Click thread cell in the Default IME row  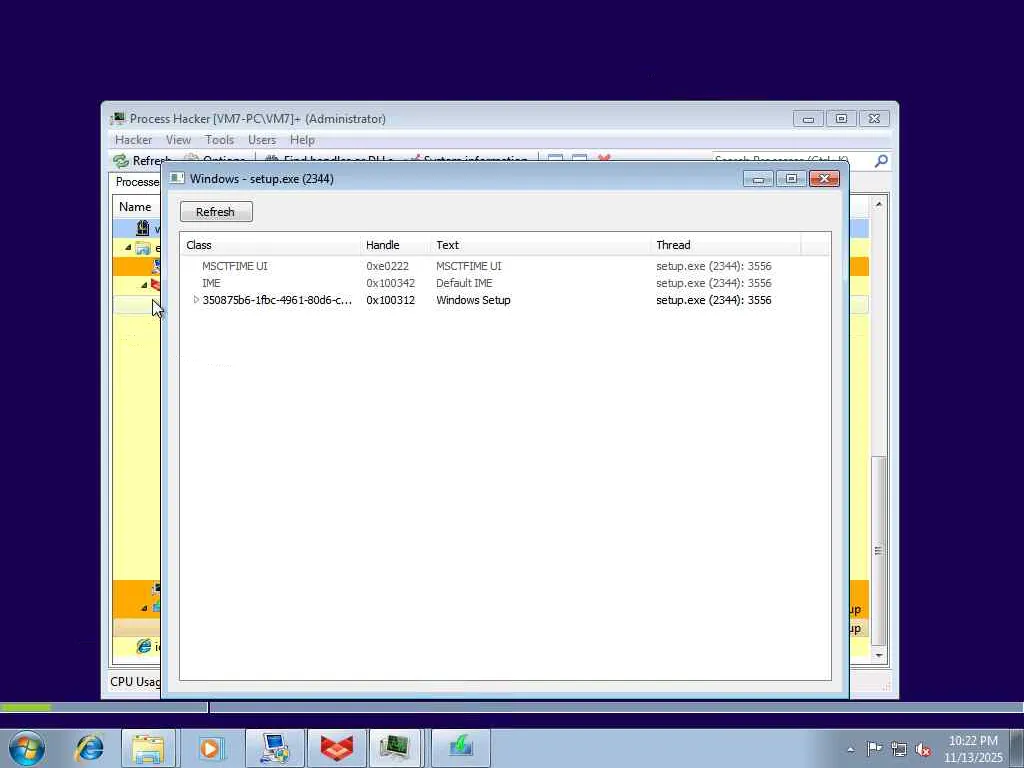tap(714, 283)
